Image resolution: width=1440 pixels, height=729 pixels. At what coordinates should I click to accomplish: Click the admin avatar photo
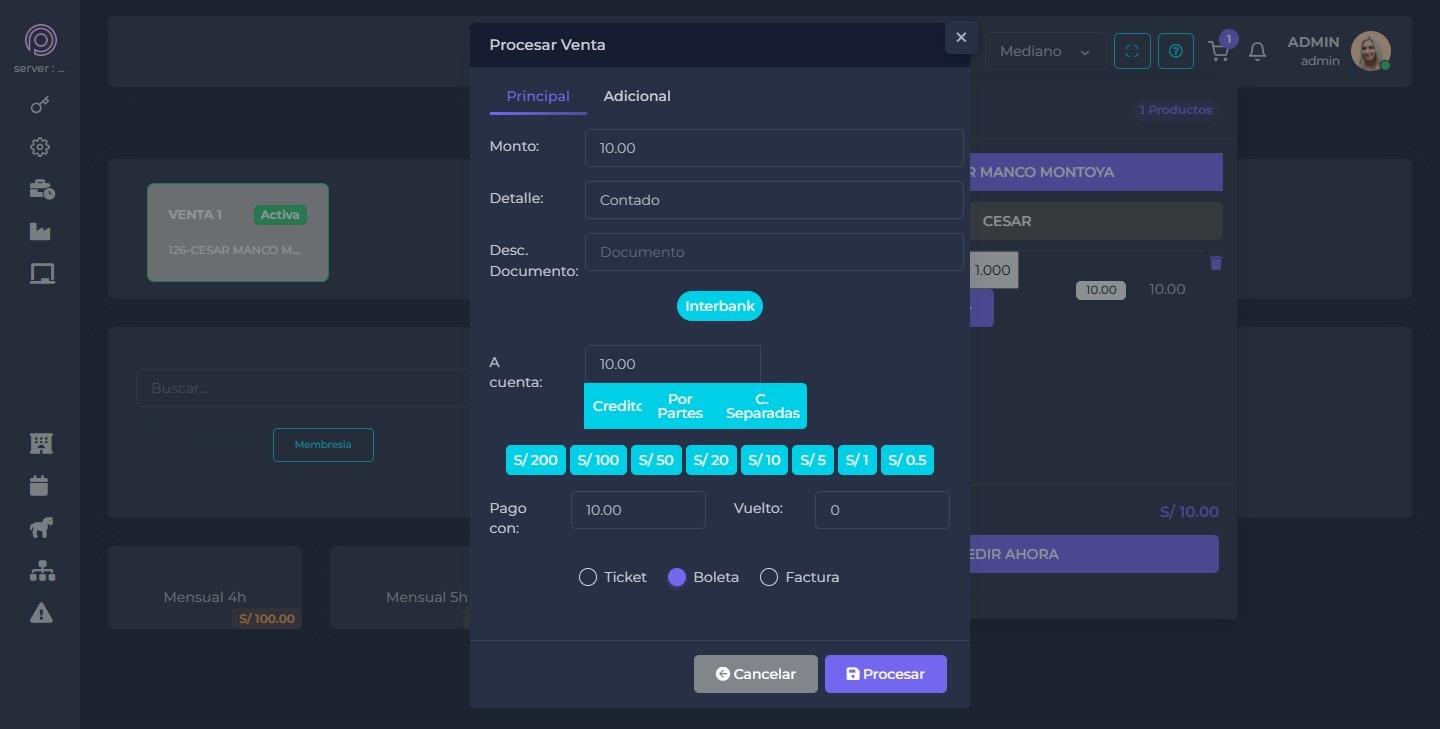[1370, 51]
